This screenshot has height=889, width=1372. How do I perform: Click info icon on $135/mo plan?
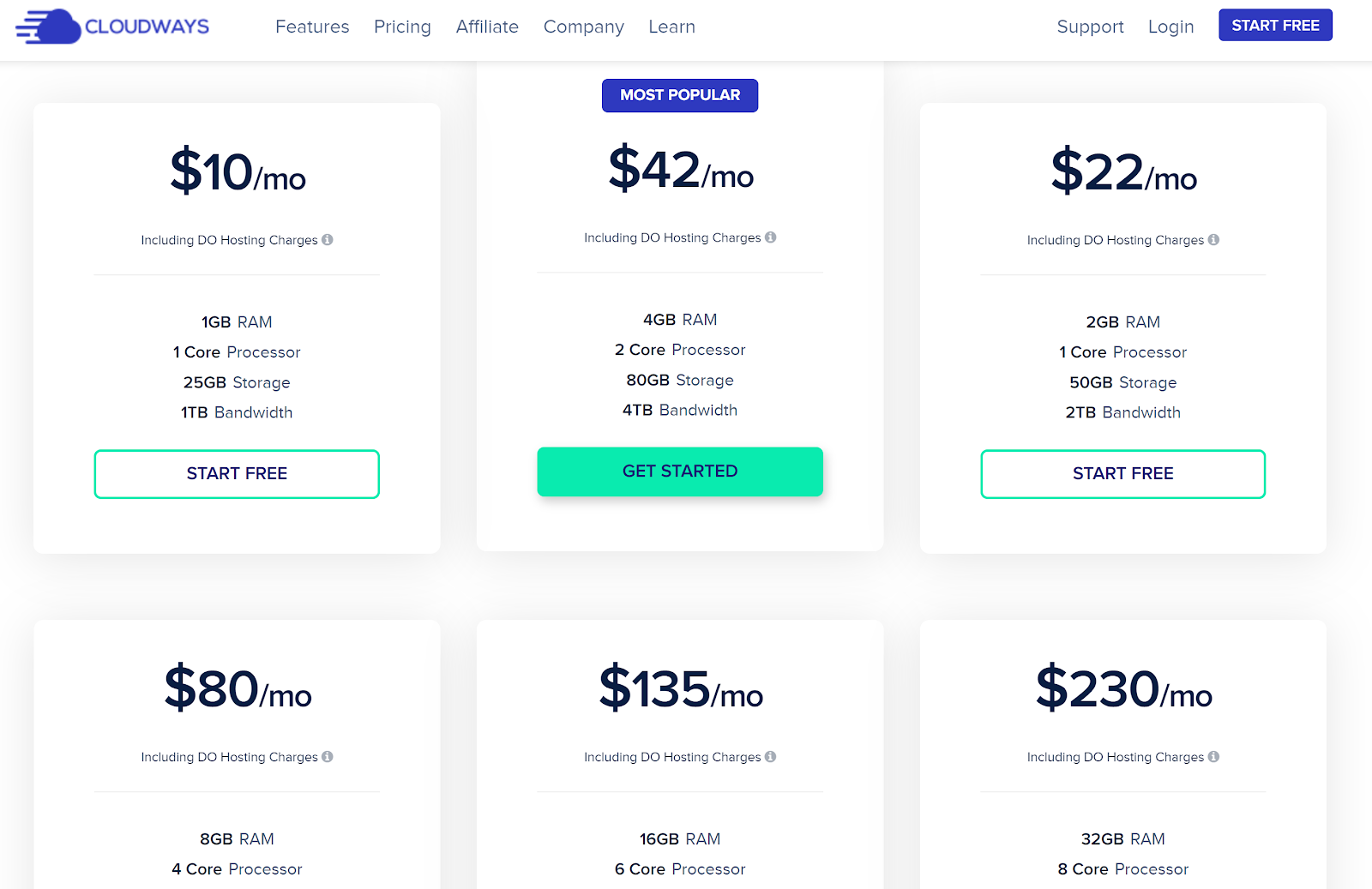(x=771, y=757)
